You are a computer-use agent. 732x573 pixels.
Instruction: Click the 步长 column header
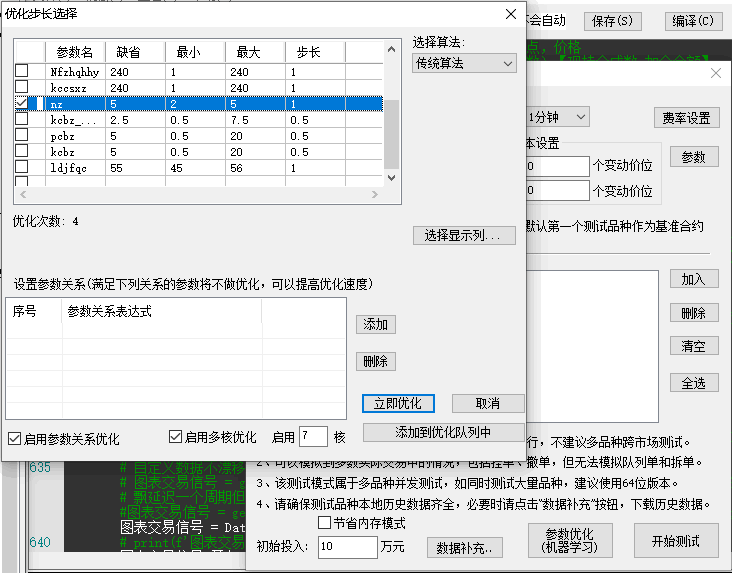point(315,52)
